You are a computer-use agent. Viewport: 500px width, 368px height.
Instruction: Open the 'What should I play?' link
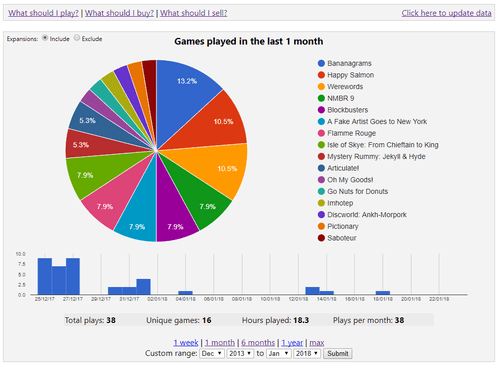(43, 13)
